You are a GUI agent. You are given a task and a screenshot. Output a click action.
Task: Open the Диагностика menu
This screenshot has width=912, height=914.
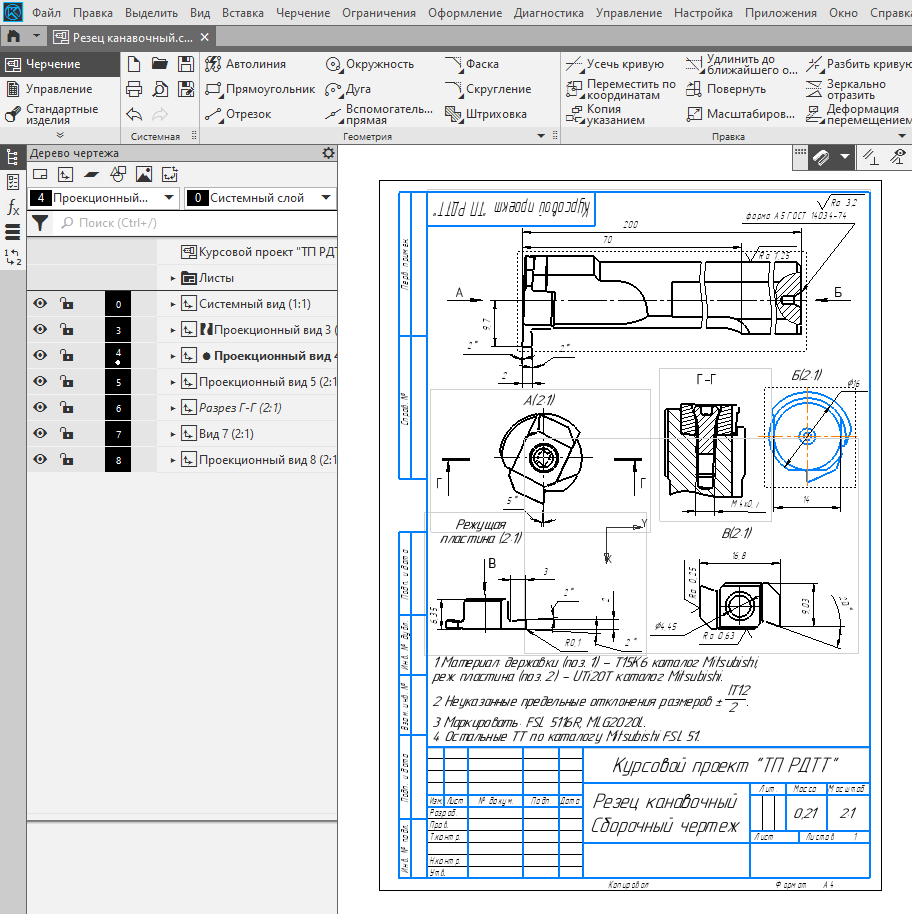click(548, 14)
